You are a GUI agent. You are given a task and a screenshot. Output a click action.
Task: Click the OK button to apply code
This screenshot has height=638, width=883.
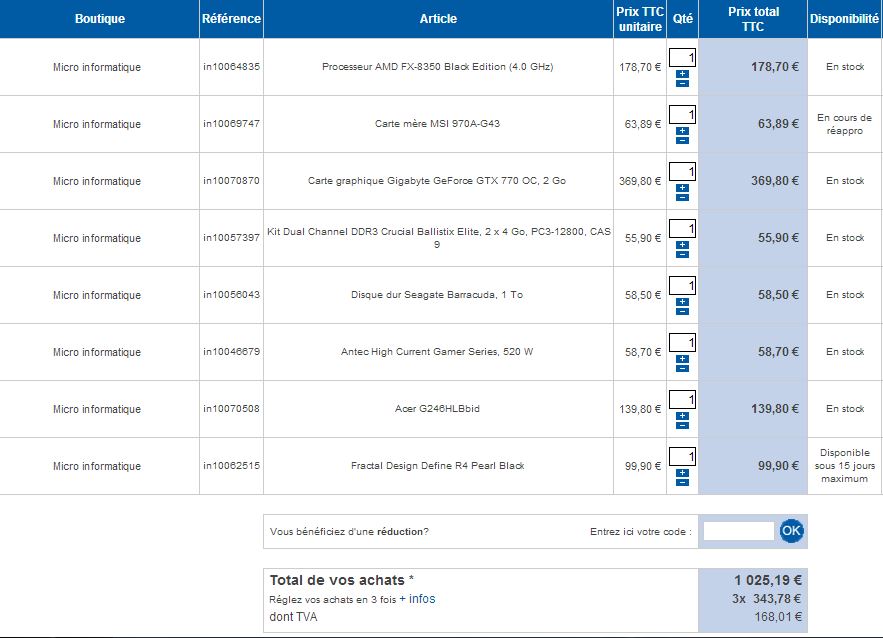[x=791, y=531]
